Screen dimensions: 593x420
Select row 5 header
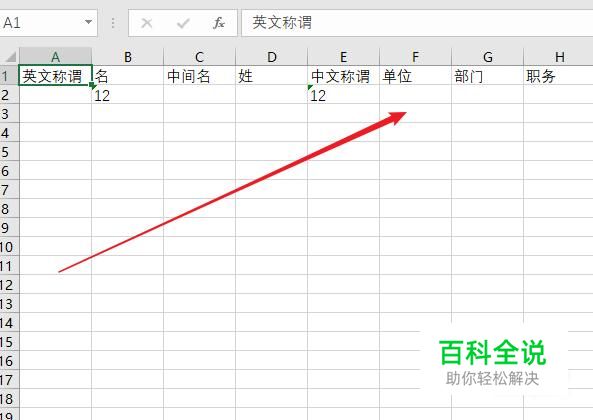[9, 151]
